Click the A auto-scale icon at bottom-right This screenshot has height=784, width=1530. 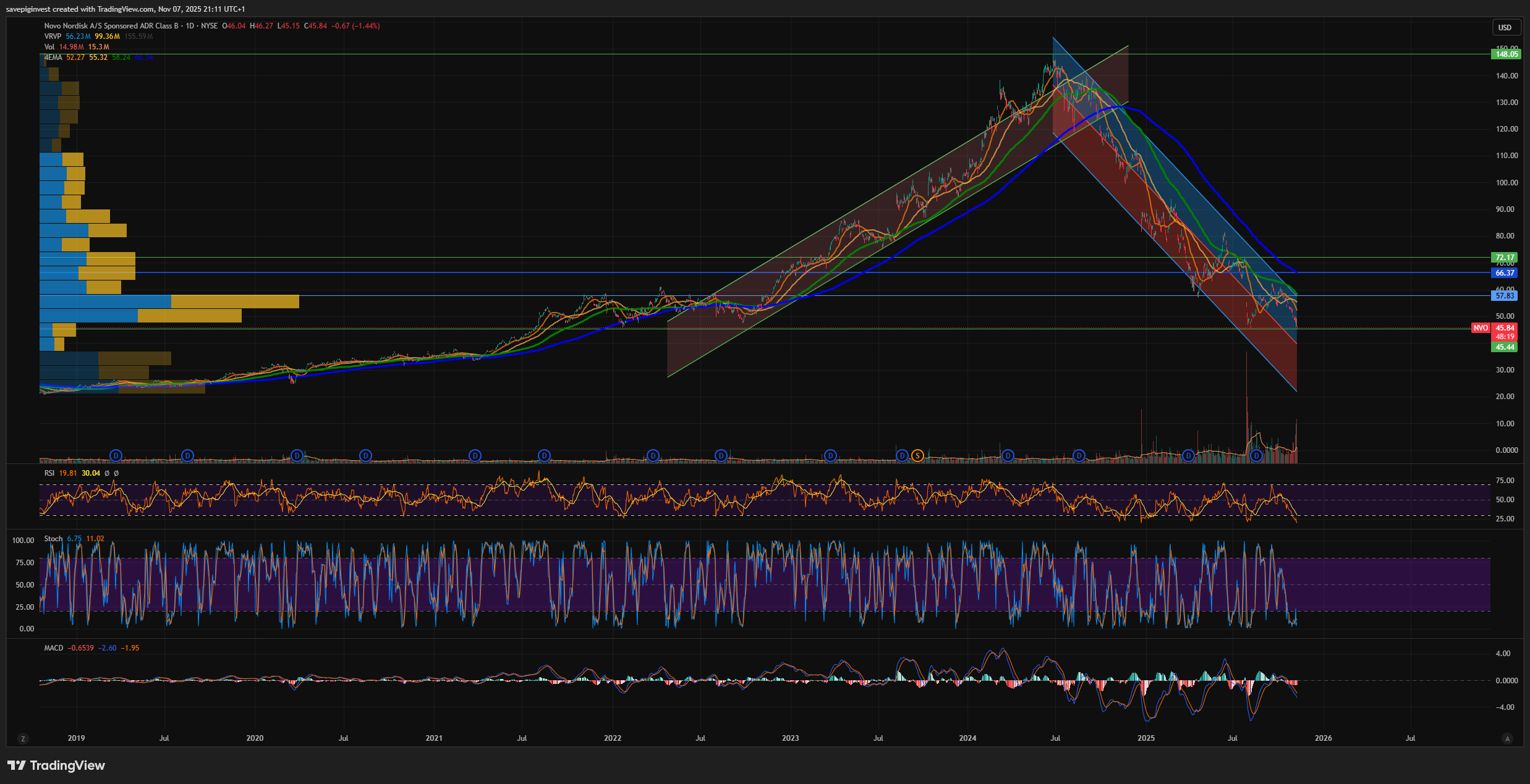1507,738
